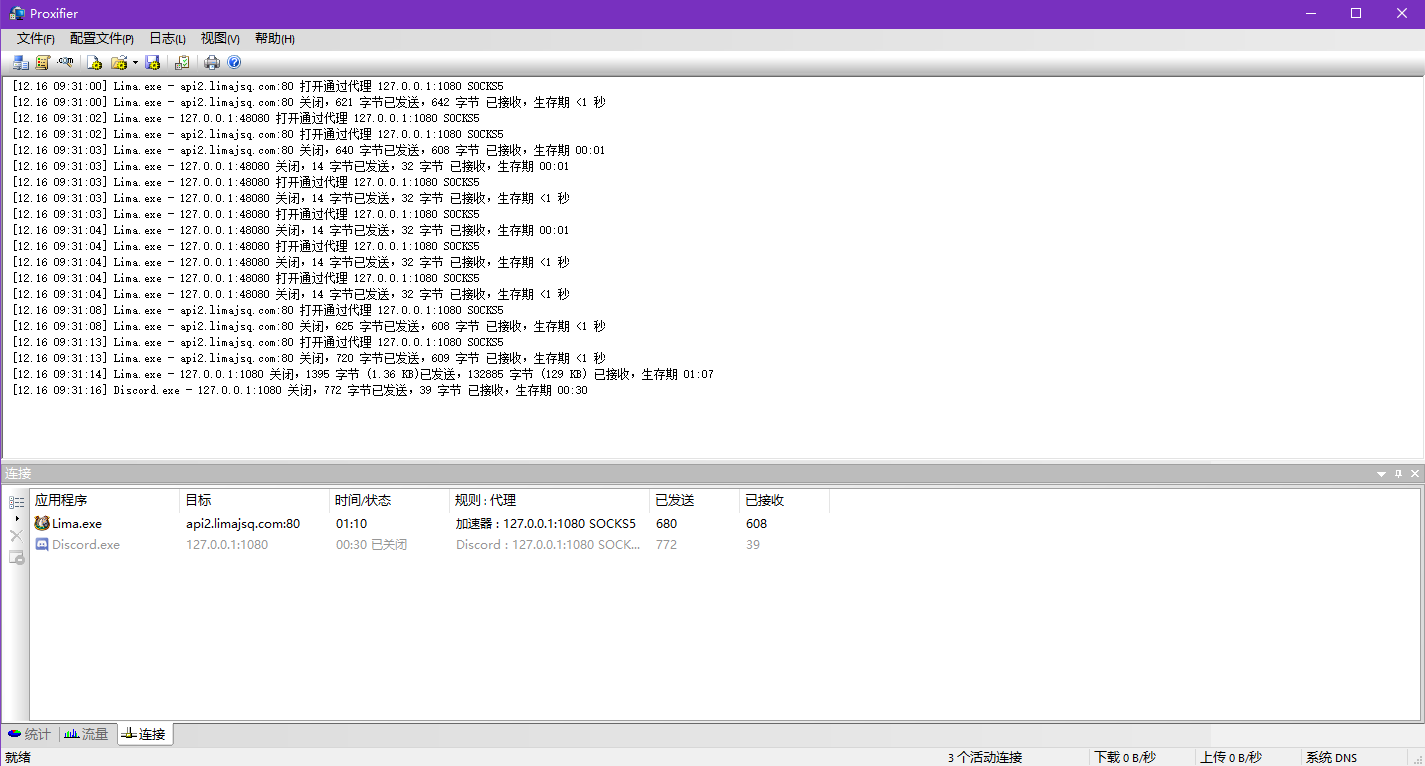Click the sent value 772
1425x766 pixels.
tap(667, 545)
